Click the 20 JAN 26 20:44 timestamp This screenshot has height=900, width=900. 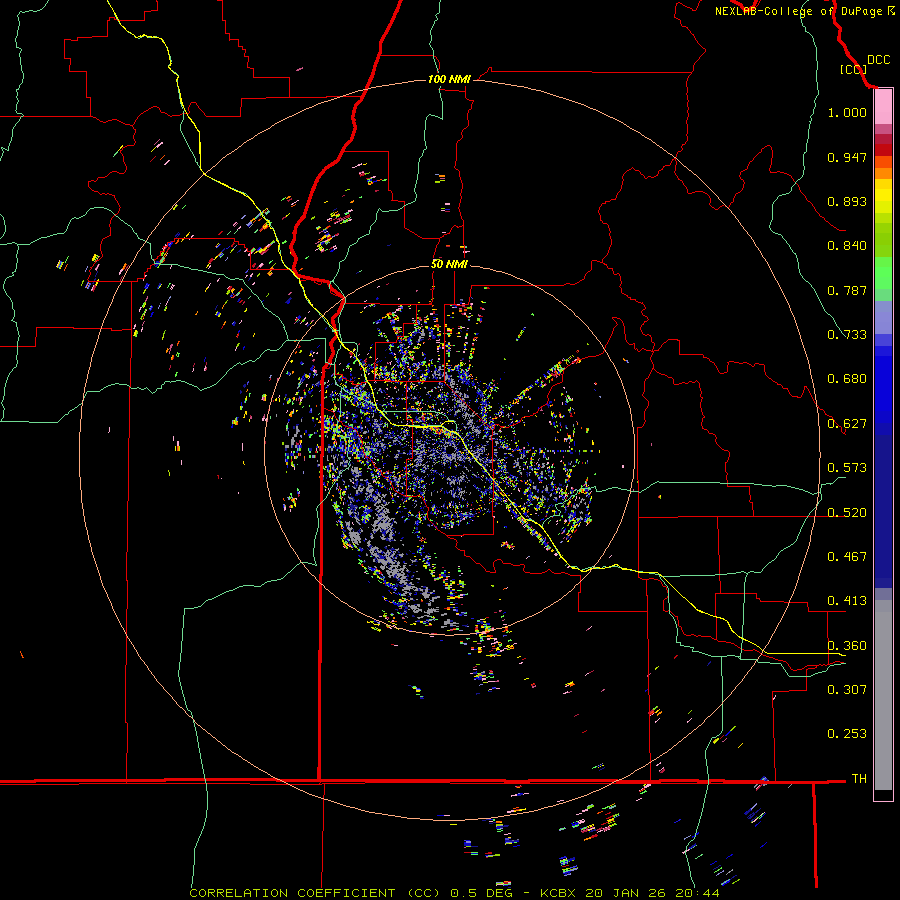click(x=652, y=893)
